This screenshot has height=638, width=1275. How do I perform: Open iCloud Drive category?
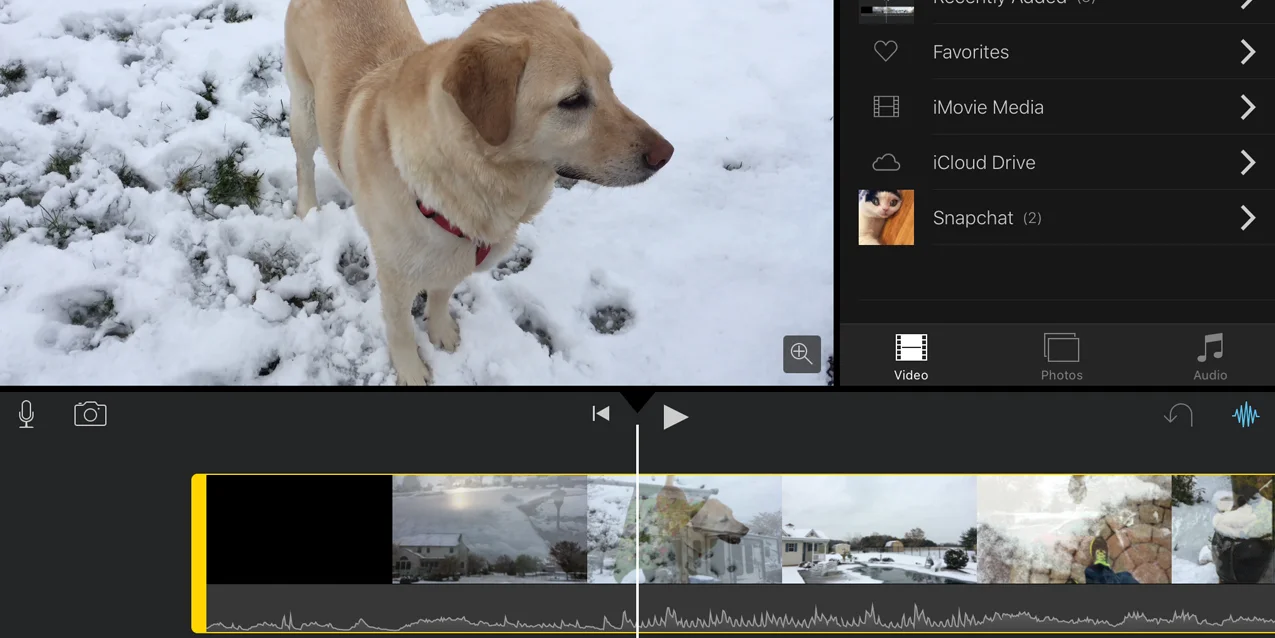click(1059, 162)
